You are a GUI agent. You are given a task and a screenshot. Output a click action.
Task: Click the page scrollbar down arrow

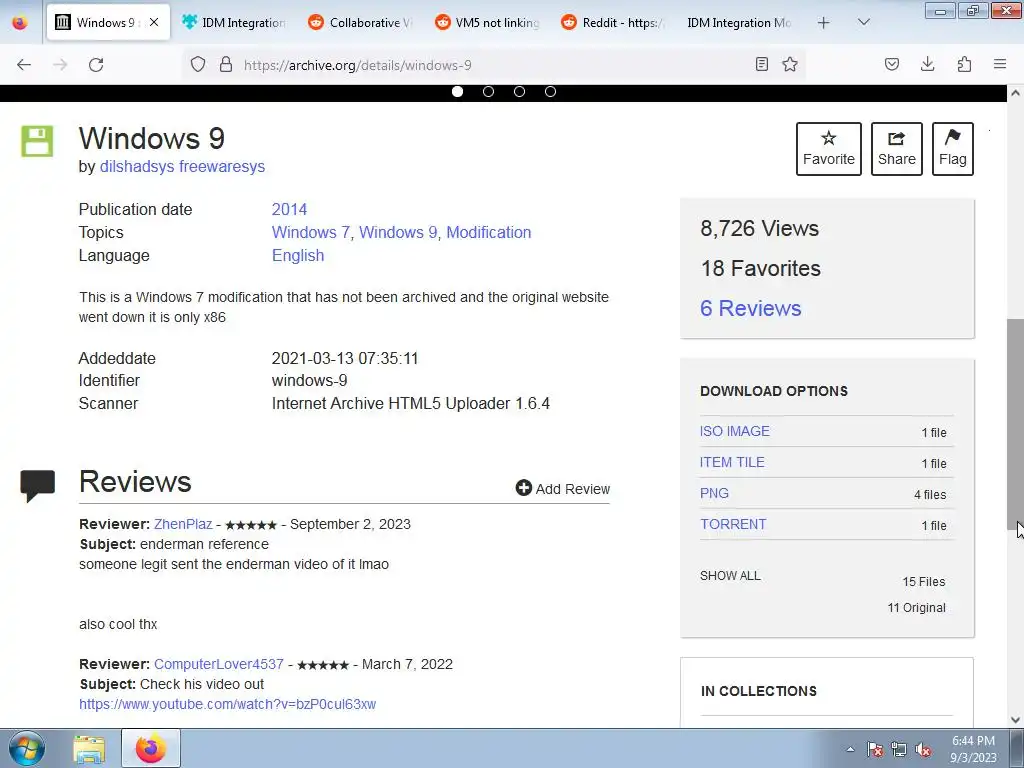tap(1016, 720)
